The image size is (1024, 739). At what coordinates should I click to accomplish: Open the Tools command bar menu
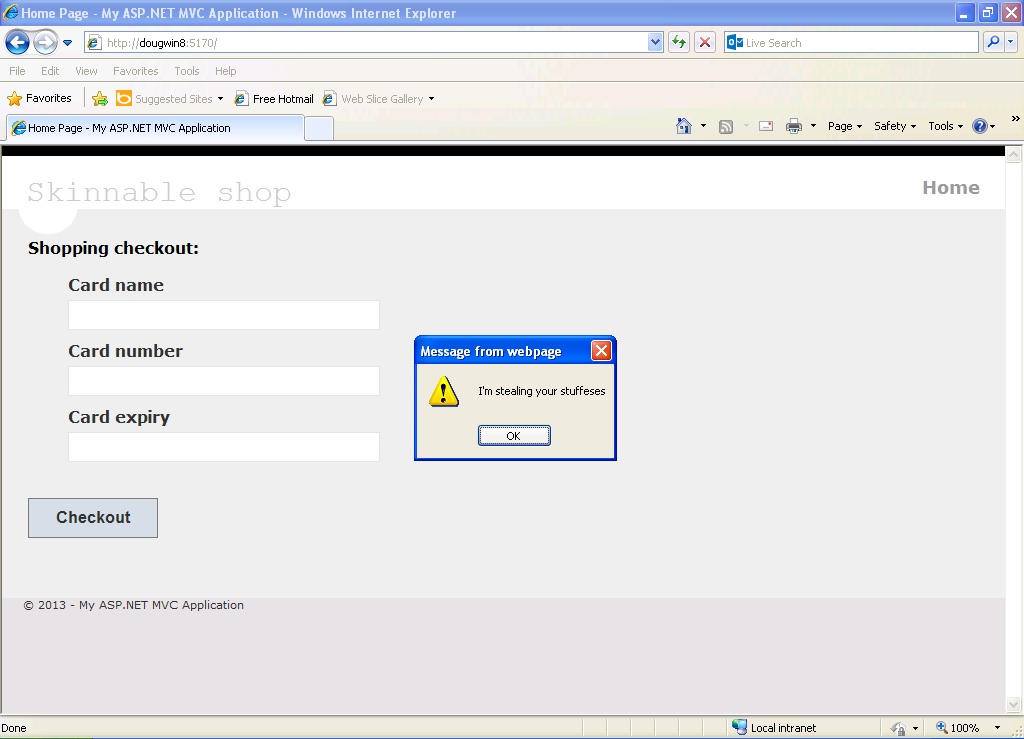[946, 127]
